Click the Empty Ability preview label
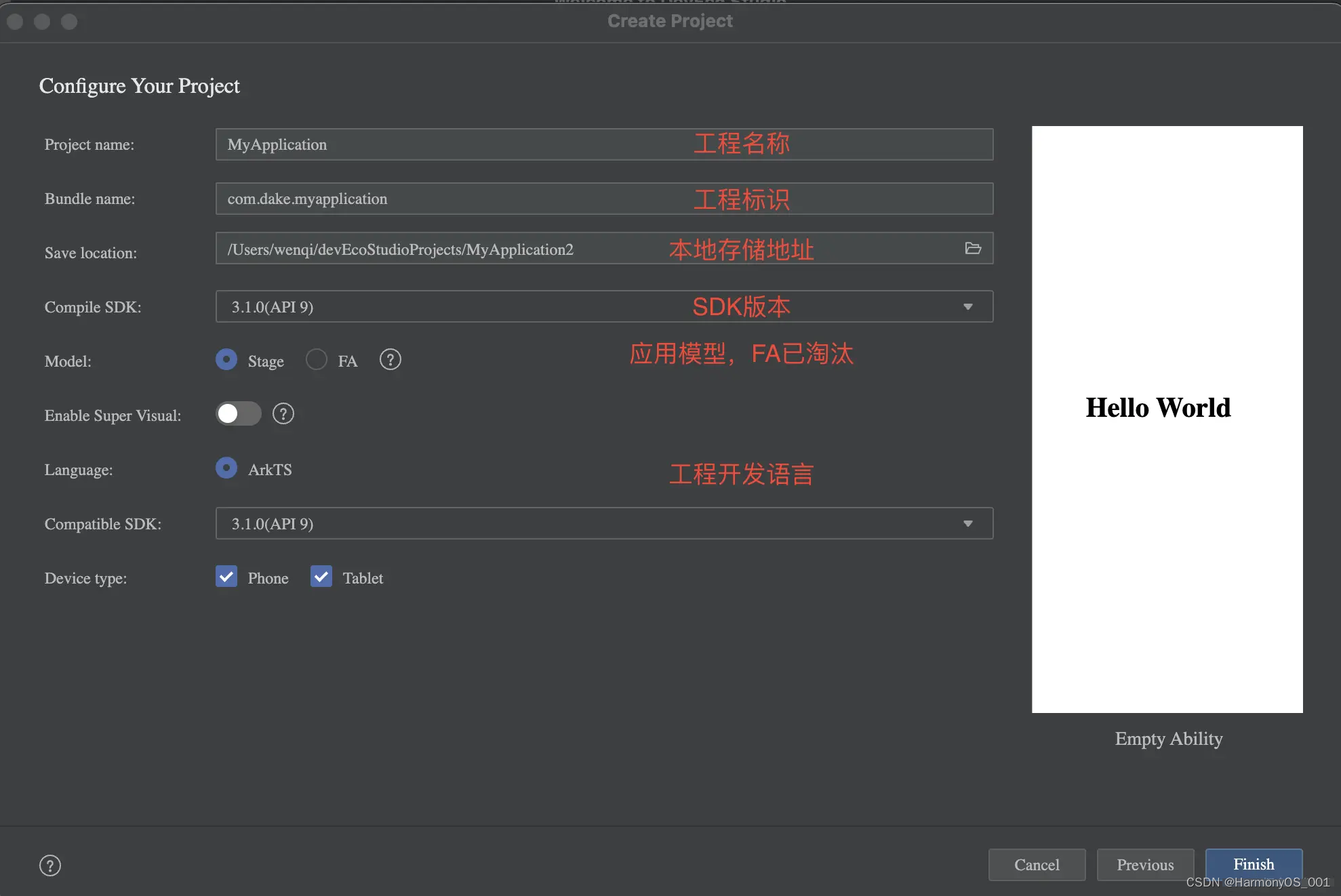Viewport: 1341px width, 896px height. [x=1167, y=738]
